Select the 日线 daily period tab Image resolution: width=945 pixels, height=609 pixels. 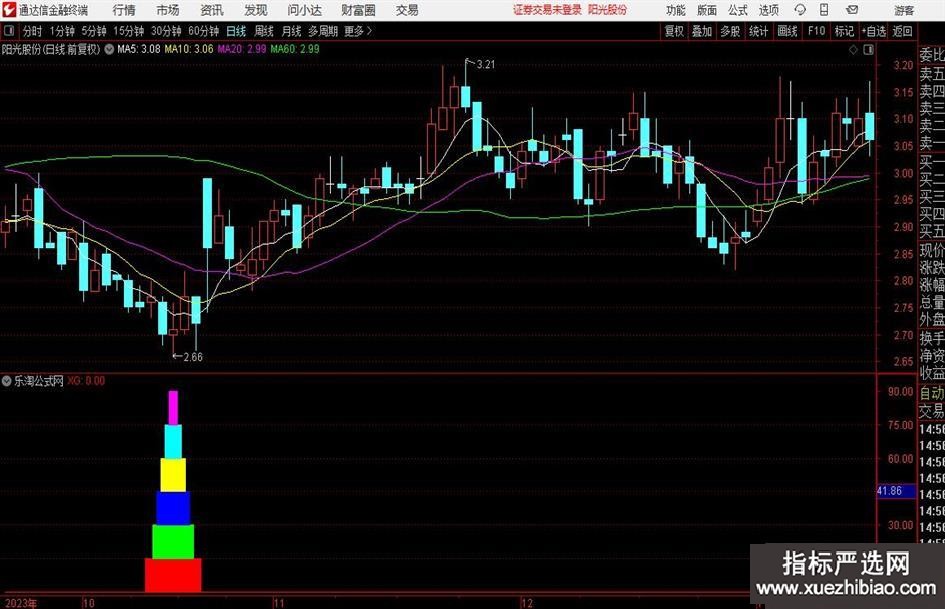click(x=236, y=31)
